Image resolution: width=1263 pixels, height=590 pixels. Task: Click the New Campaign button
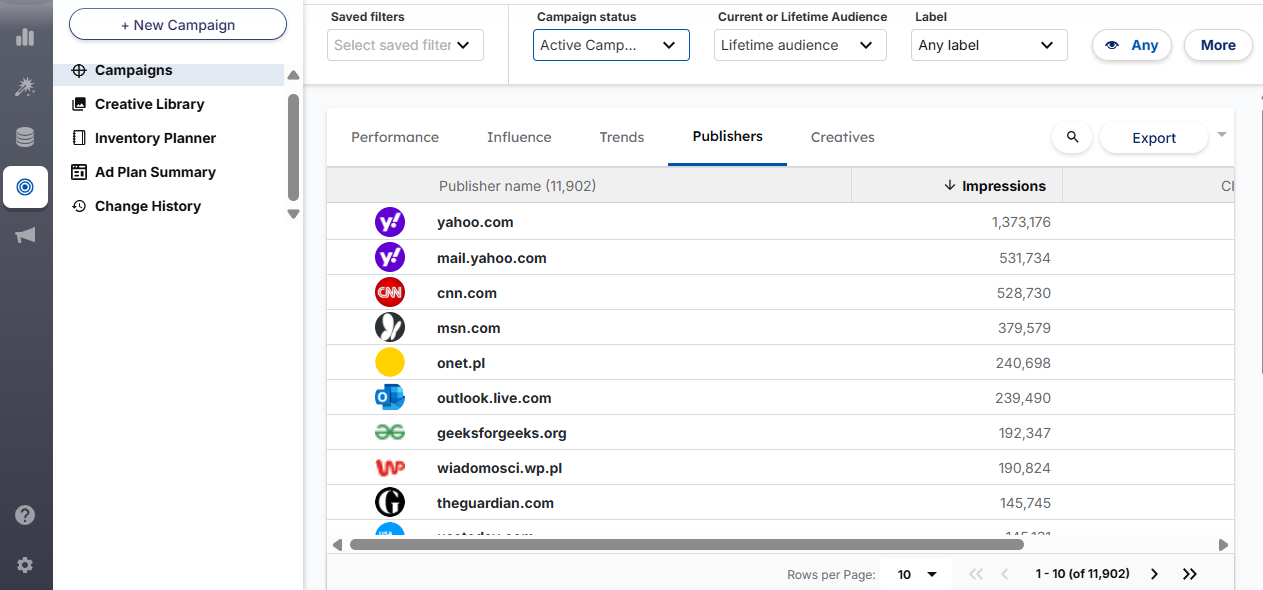click(177, 24)
